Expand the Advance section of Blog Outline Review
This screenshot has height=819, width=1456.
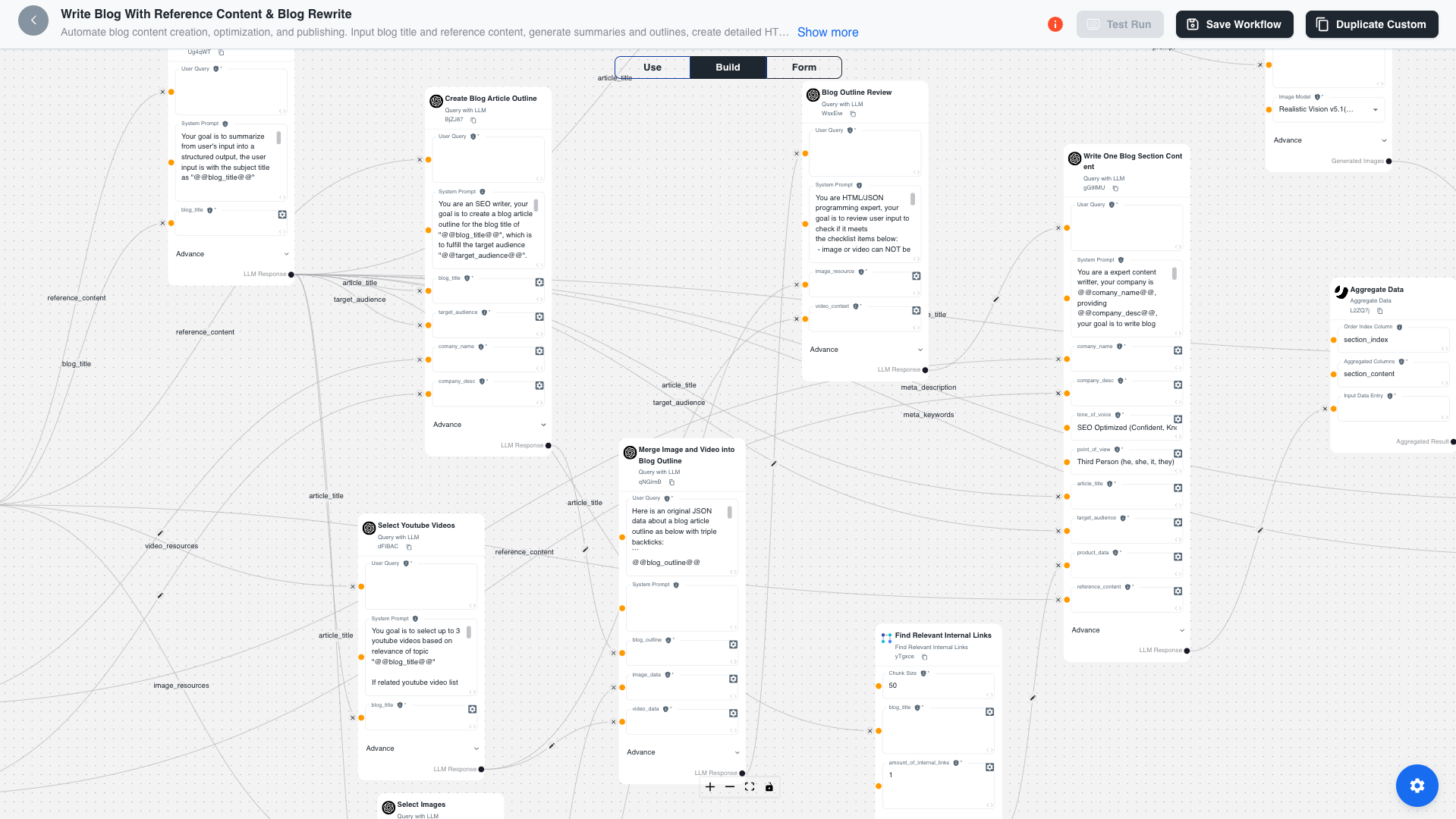click(x=865, y=350)
